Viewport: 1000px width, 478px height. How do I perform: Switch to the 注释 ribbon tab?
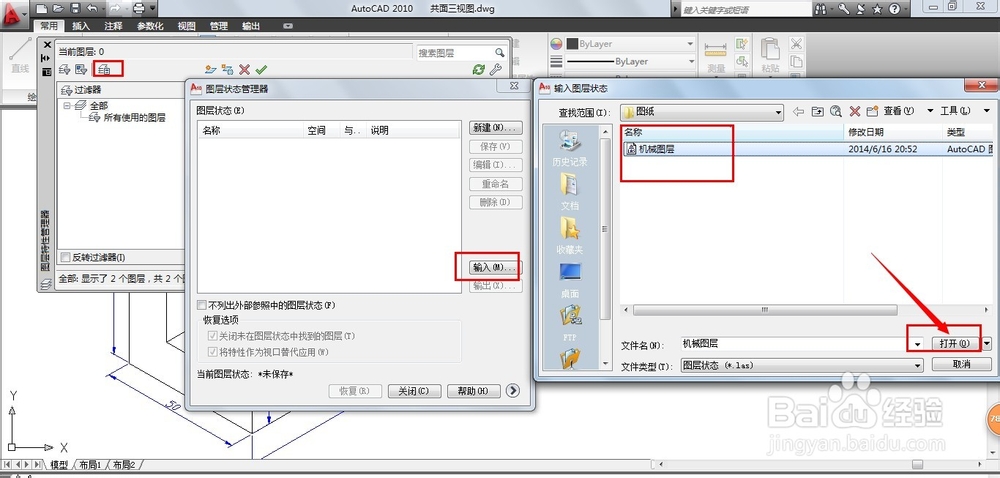pos(114,26)
